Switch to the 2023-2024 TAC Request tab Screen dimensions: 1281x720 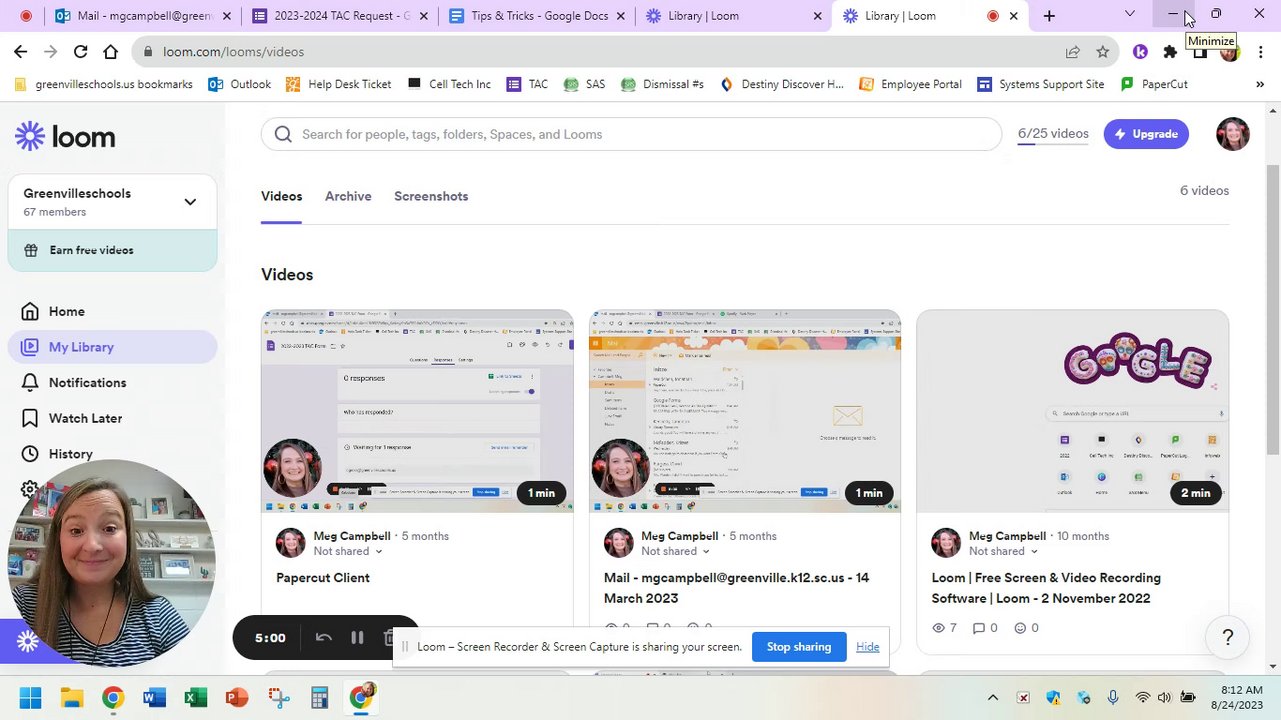(341, 16)
